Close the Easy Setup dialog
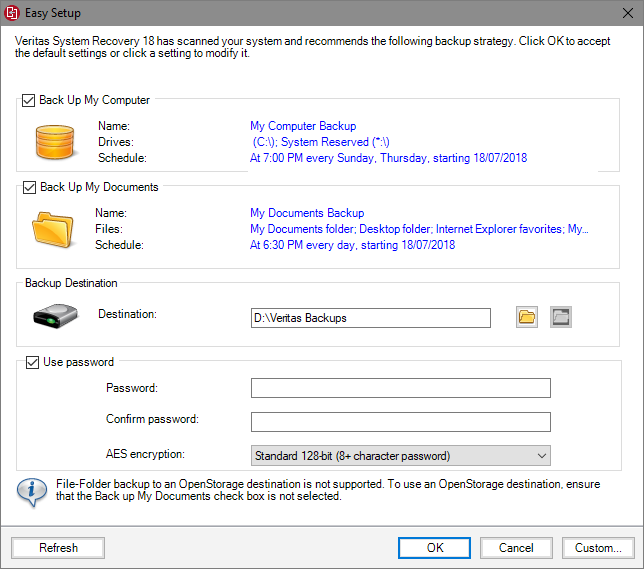Image resolution: width=644 pixels, height=569 pixels. [x=628, y=13]
